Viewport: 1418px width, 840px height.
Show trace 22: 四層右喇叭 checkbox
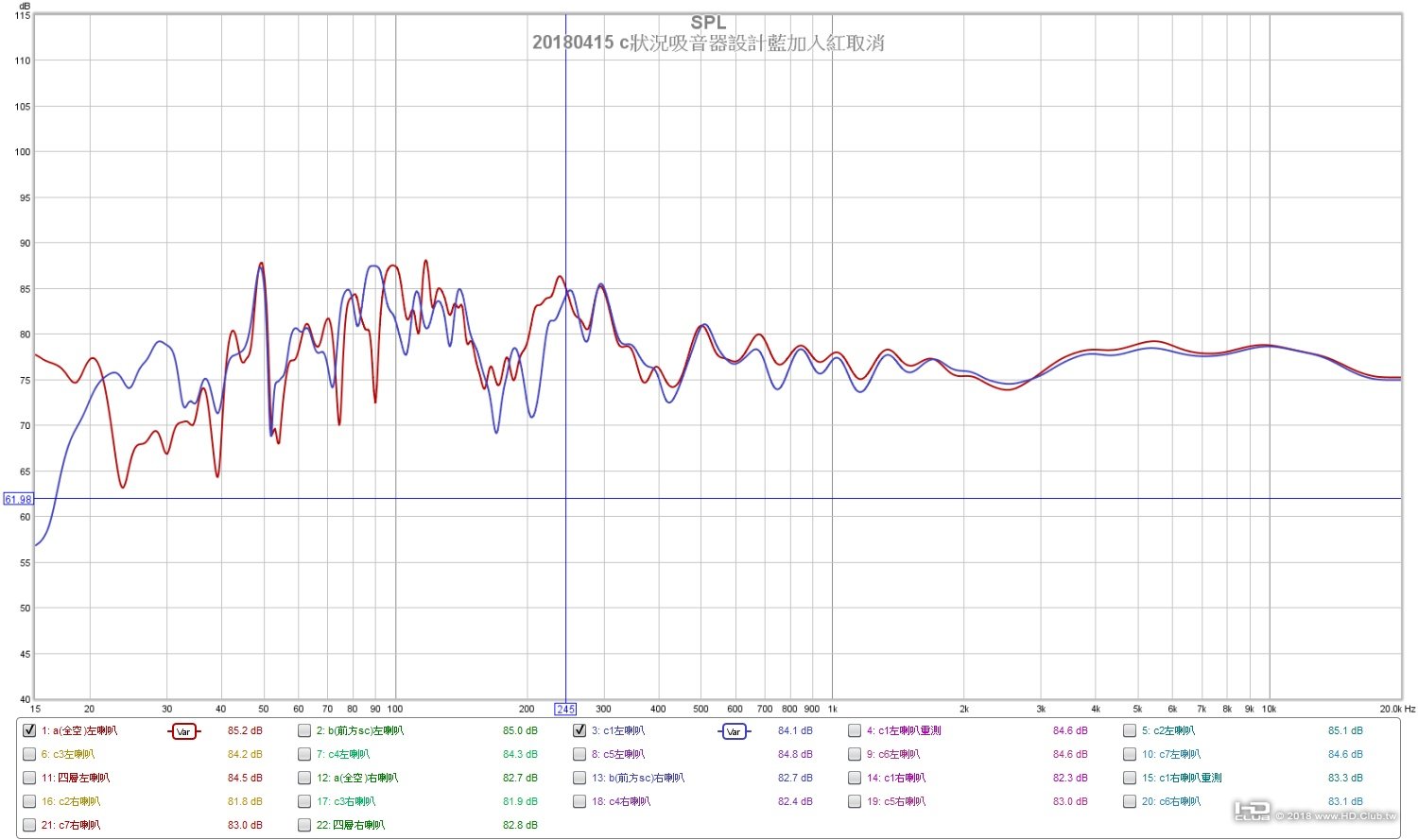tap(304, 825)
